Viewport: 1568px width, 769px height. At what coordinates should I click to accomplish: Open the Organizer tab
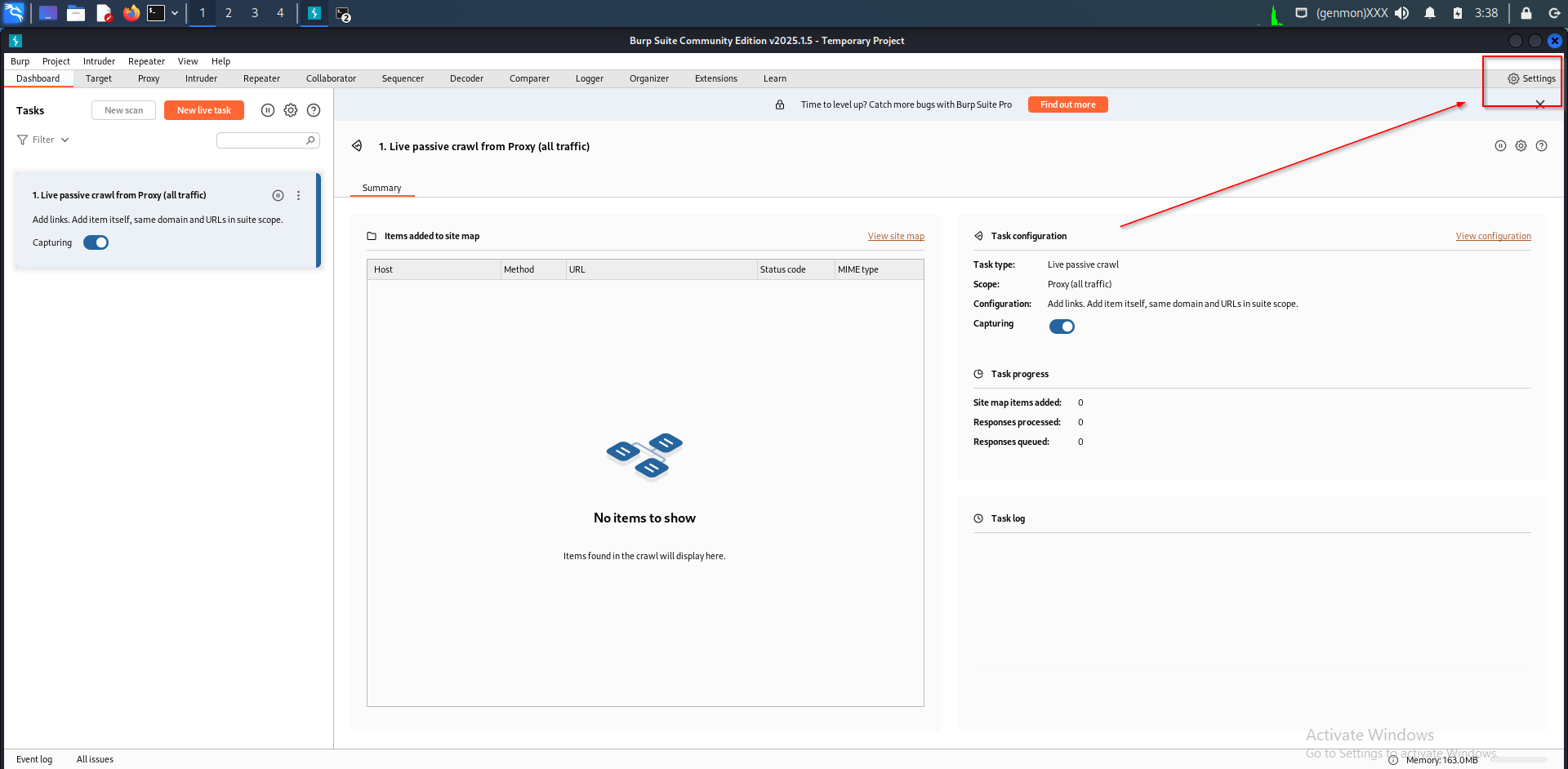649,78
